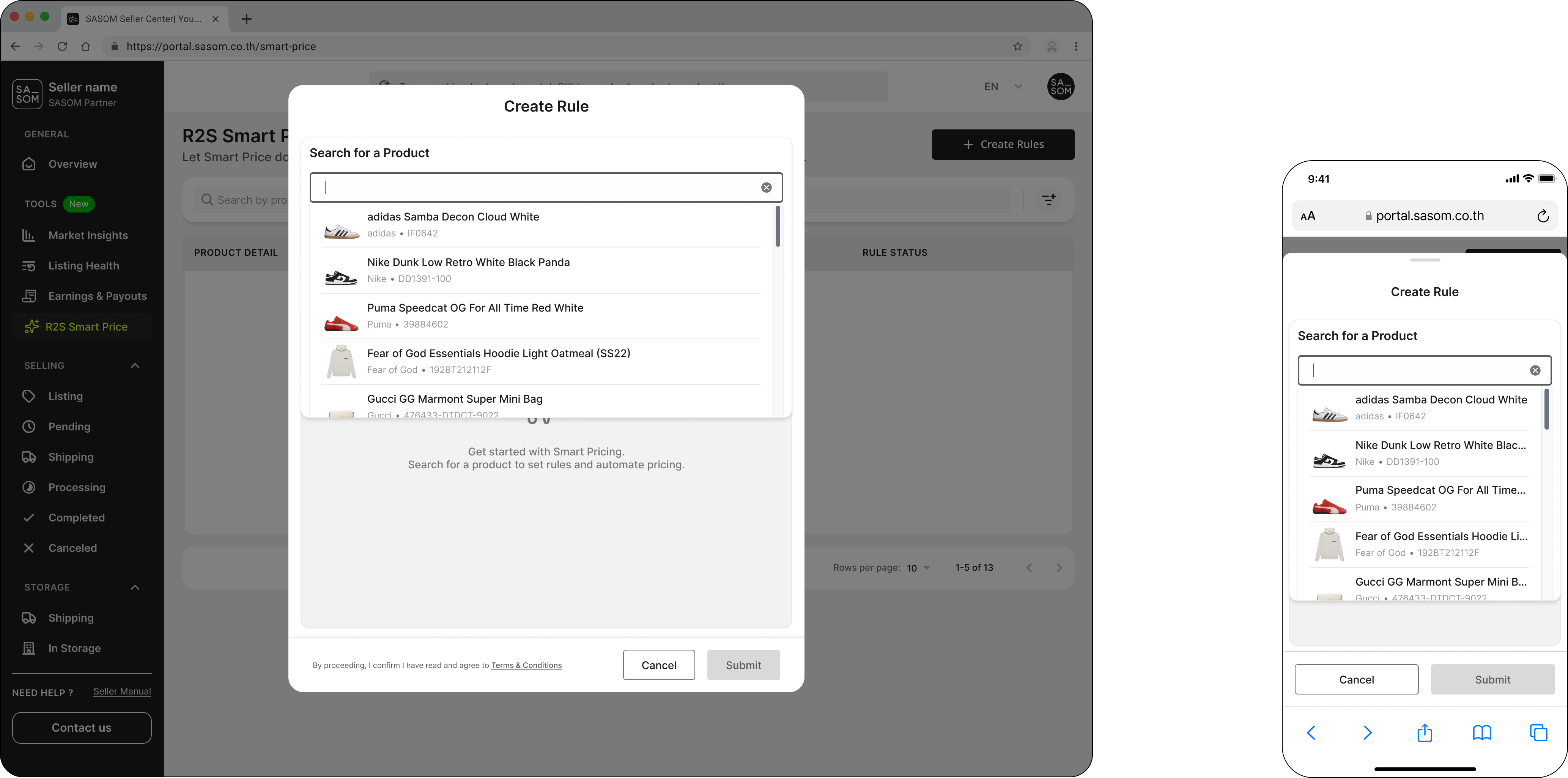Open the Terms & Conditions link

tap(526, 665)
